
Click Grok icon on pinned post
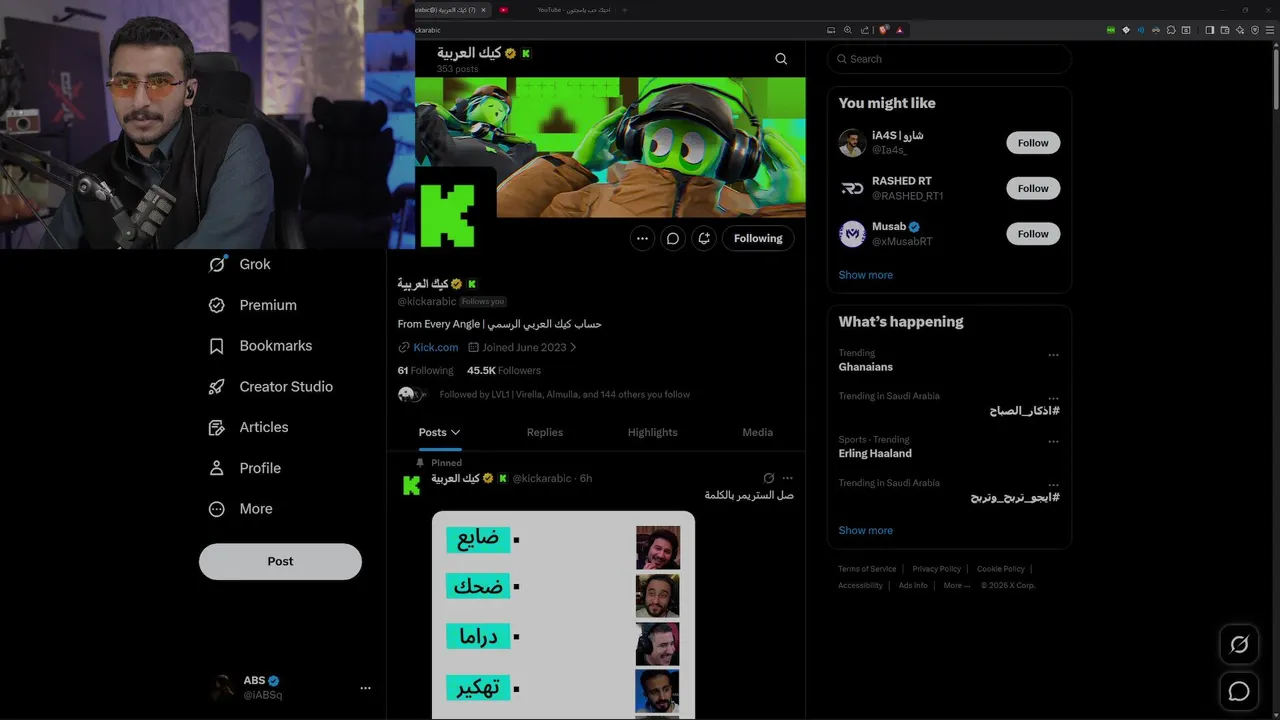coord(768,478)
